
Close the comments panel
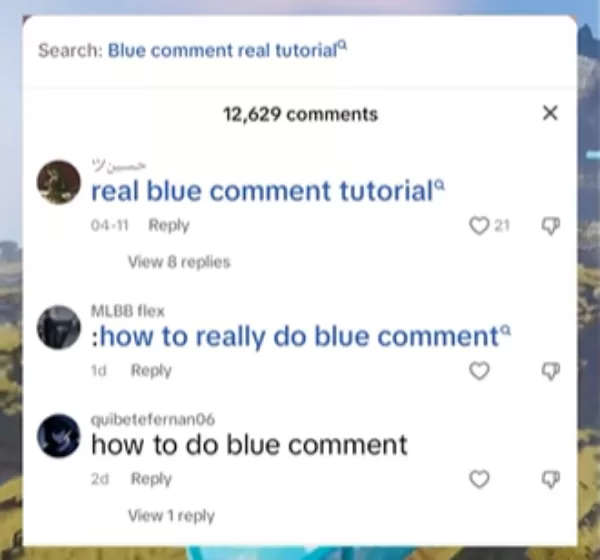click(550, 113)
